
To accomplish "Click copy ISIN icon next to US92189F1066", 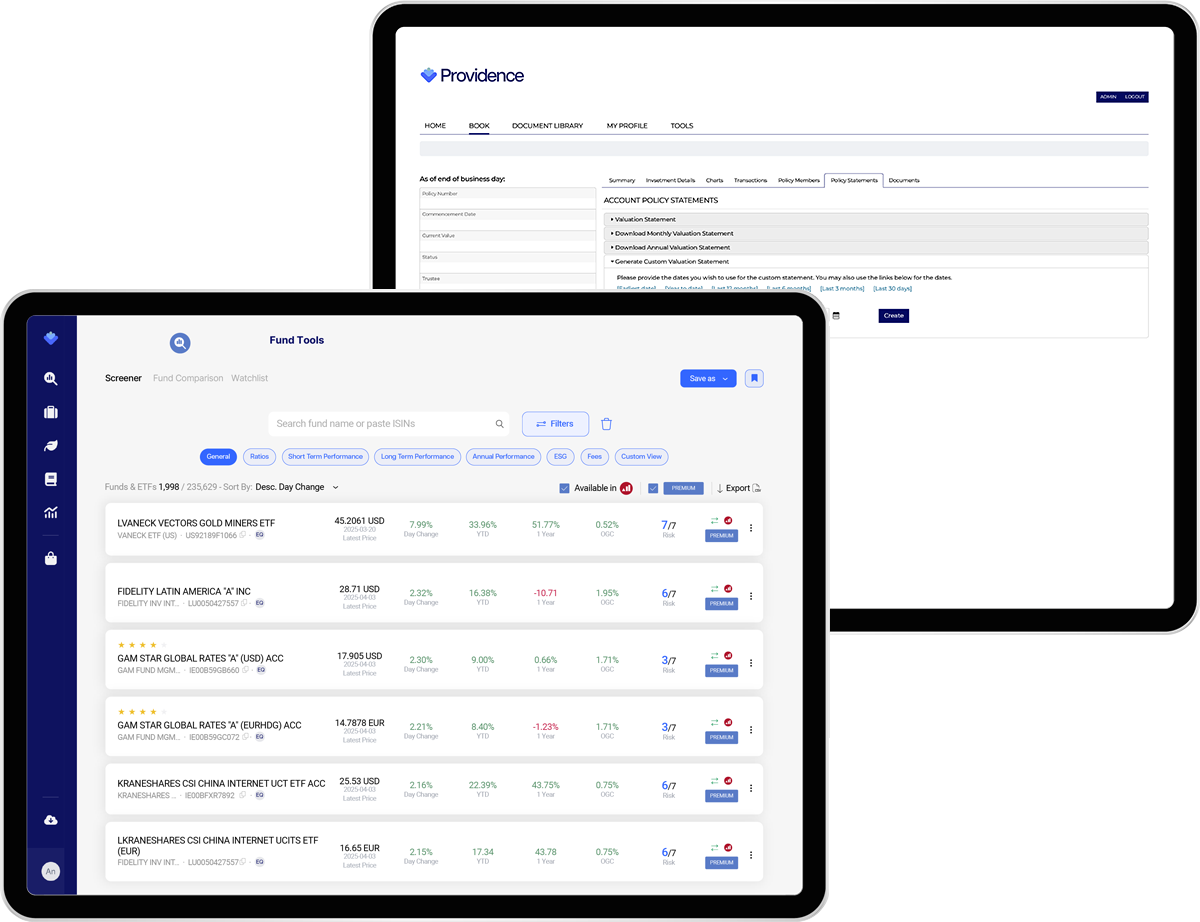I will pyautogui.click(x=243, y=535).
